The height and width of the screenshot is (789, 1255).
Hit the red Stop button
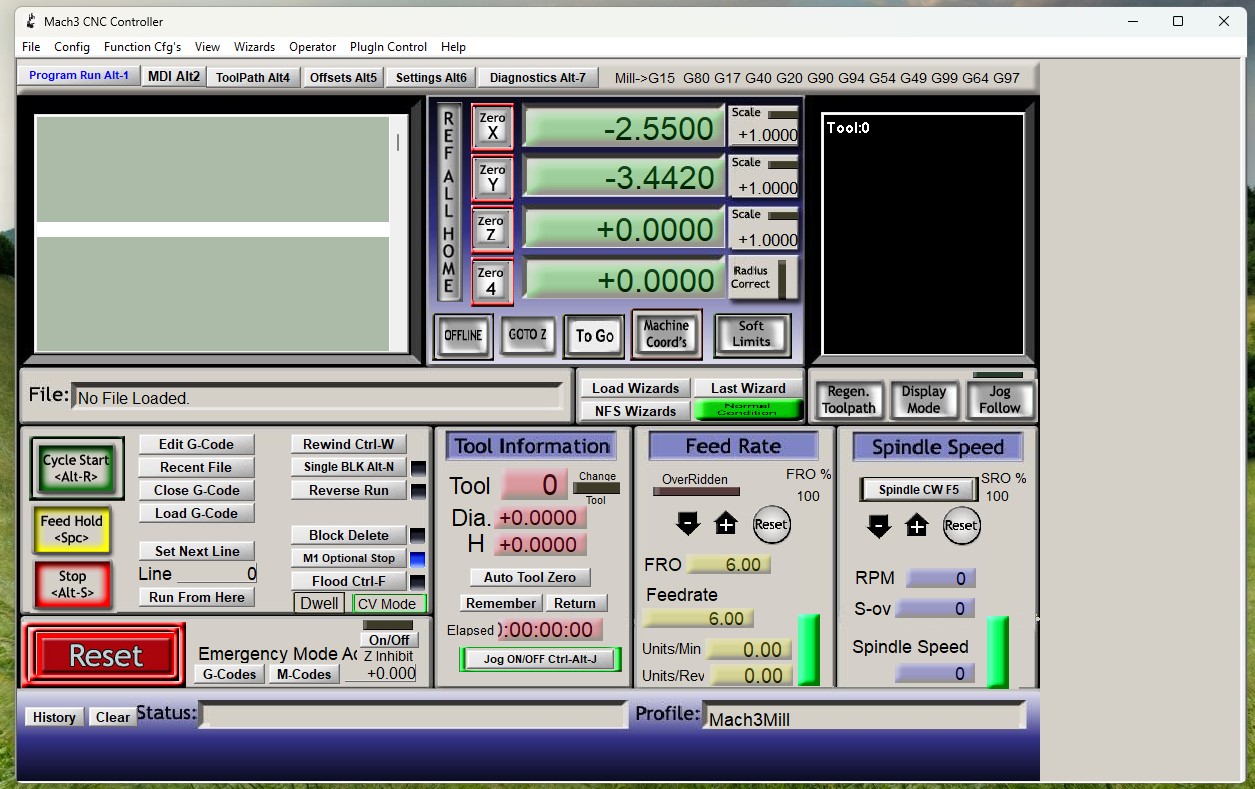(72, 584)
